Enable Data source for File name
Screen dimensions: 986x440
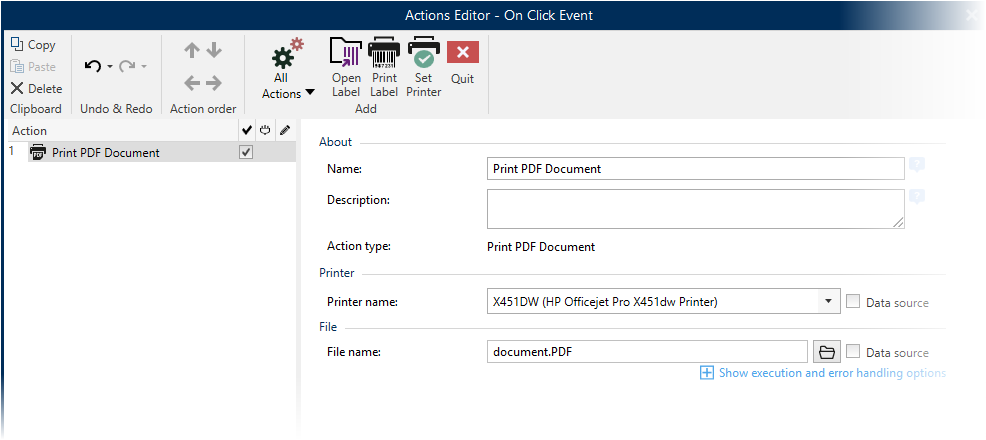click(853, 352)
